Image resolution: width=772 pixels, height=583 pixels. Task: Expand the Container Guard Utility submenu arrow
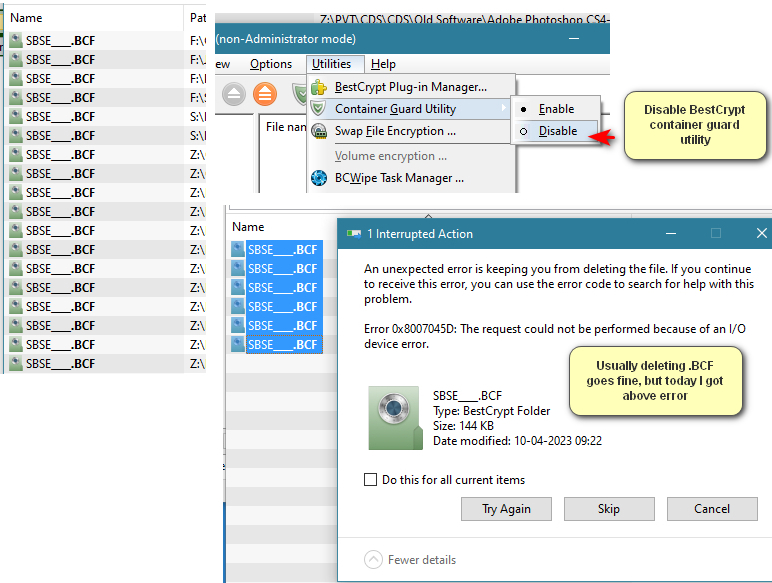(503, 108)
